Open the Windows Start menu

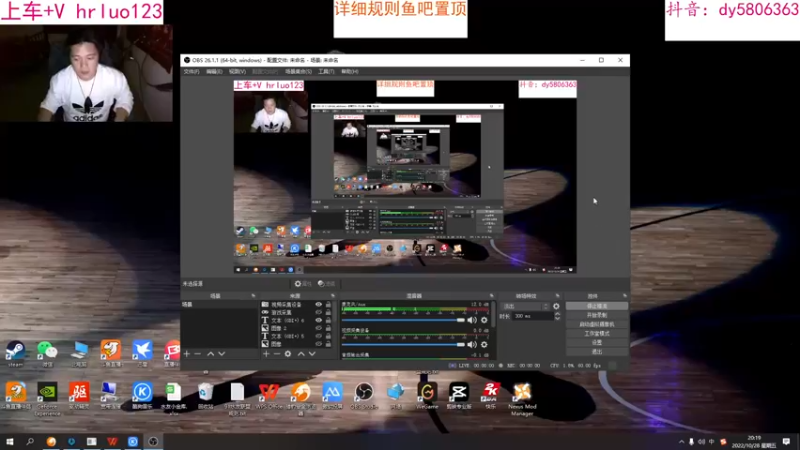point(10,442)
